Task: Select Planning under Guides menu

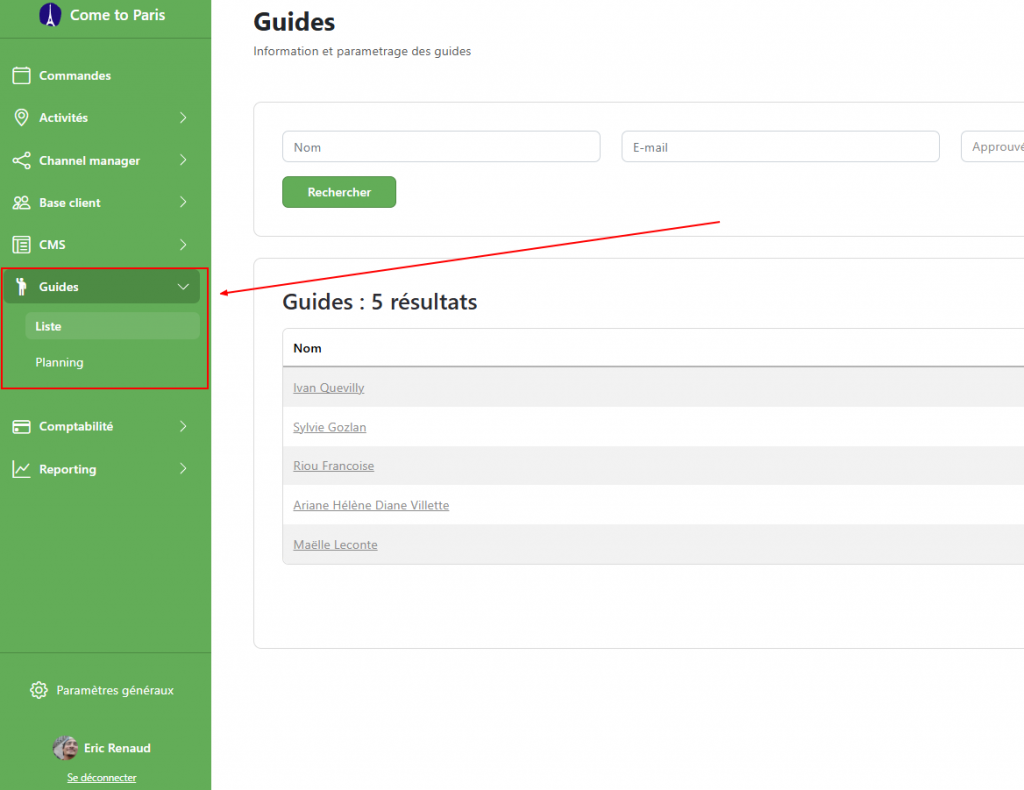Action: click(x=59, y=362)
